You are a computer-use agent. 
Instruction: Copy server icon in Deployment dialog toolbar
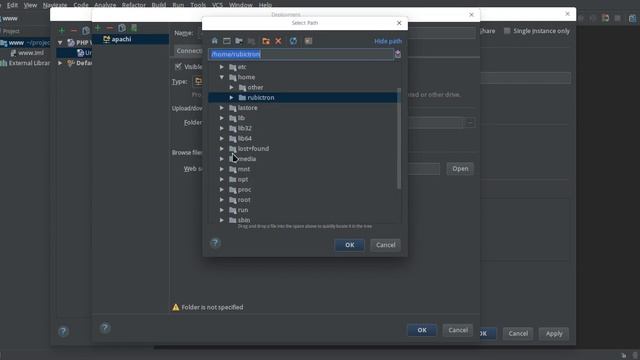tap(122, 28)
